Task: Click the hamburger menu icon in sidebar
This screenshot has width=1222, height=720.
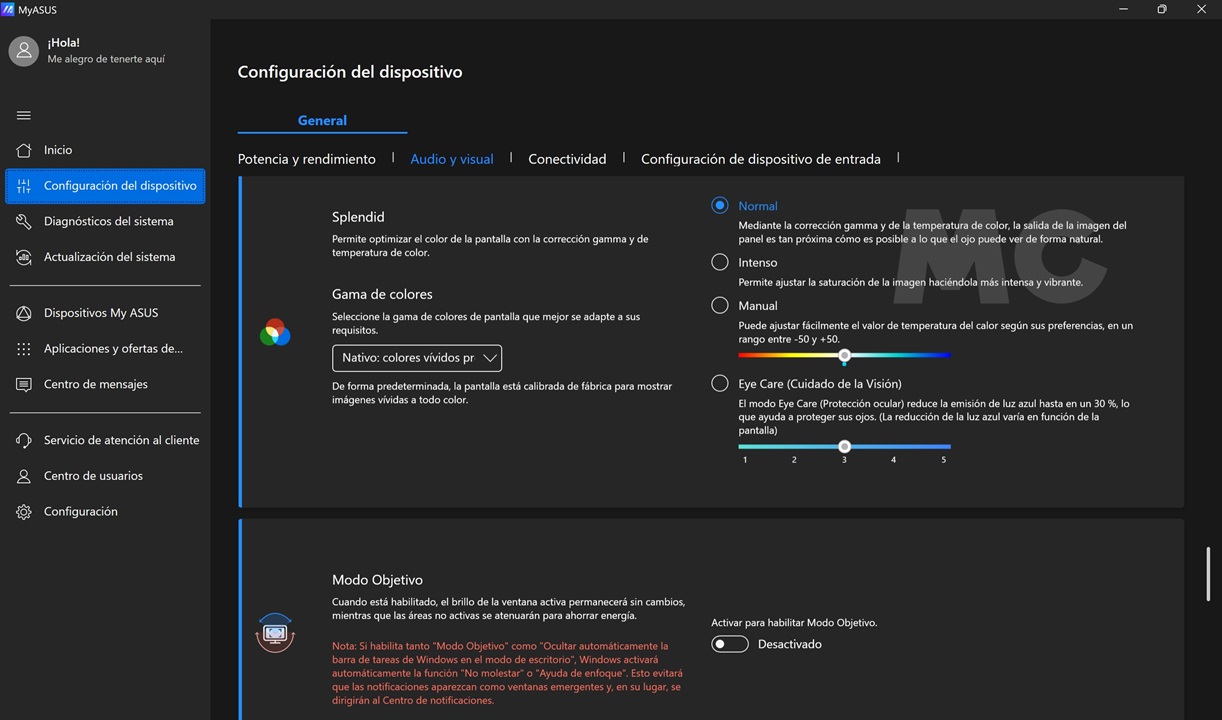Action: click(x=24, y=115)
